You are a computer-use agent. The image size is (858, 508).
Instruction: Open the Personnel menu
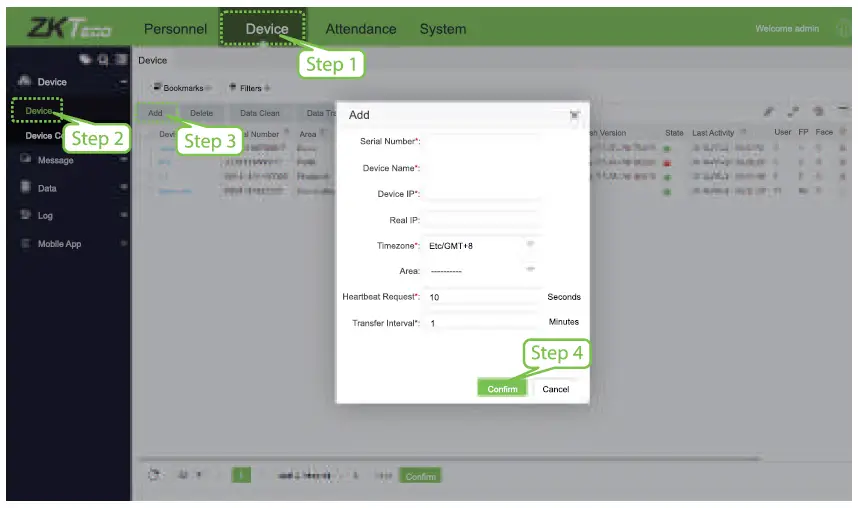pos(175,29)
